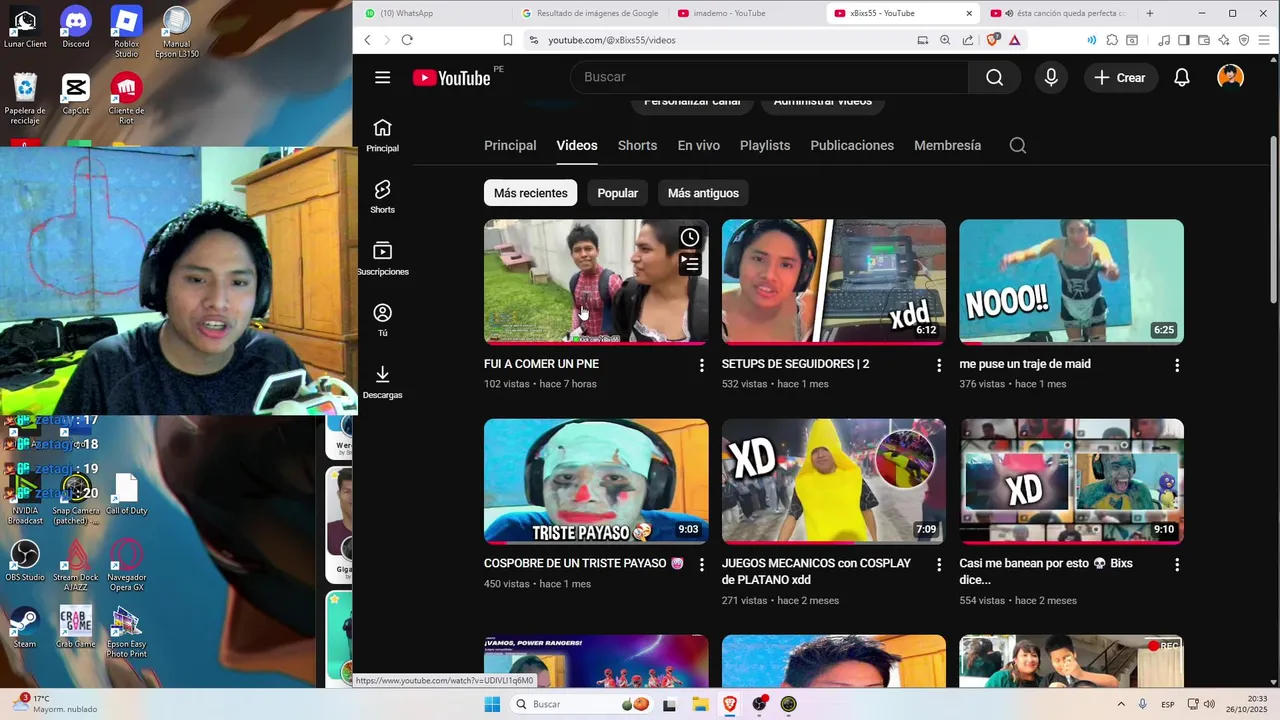The image size is (1280, 720).
Task: Click the YouTube Buscar search field
Action: [x=768, y=77]
